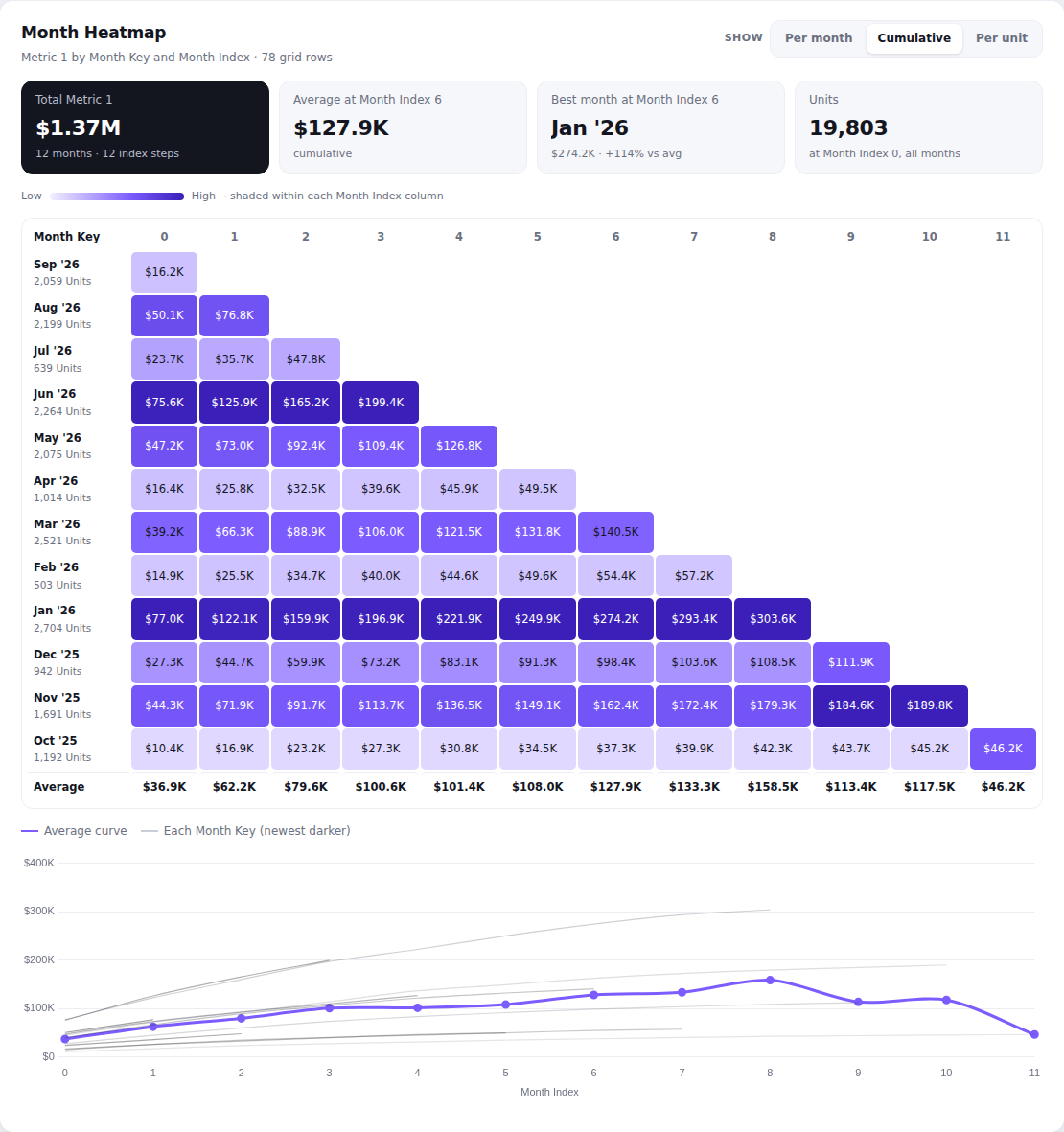Click Sep '26 cell showing $16.2K
The image size is (1064, 1132).
click(165, 272)
